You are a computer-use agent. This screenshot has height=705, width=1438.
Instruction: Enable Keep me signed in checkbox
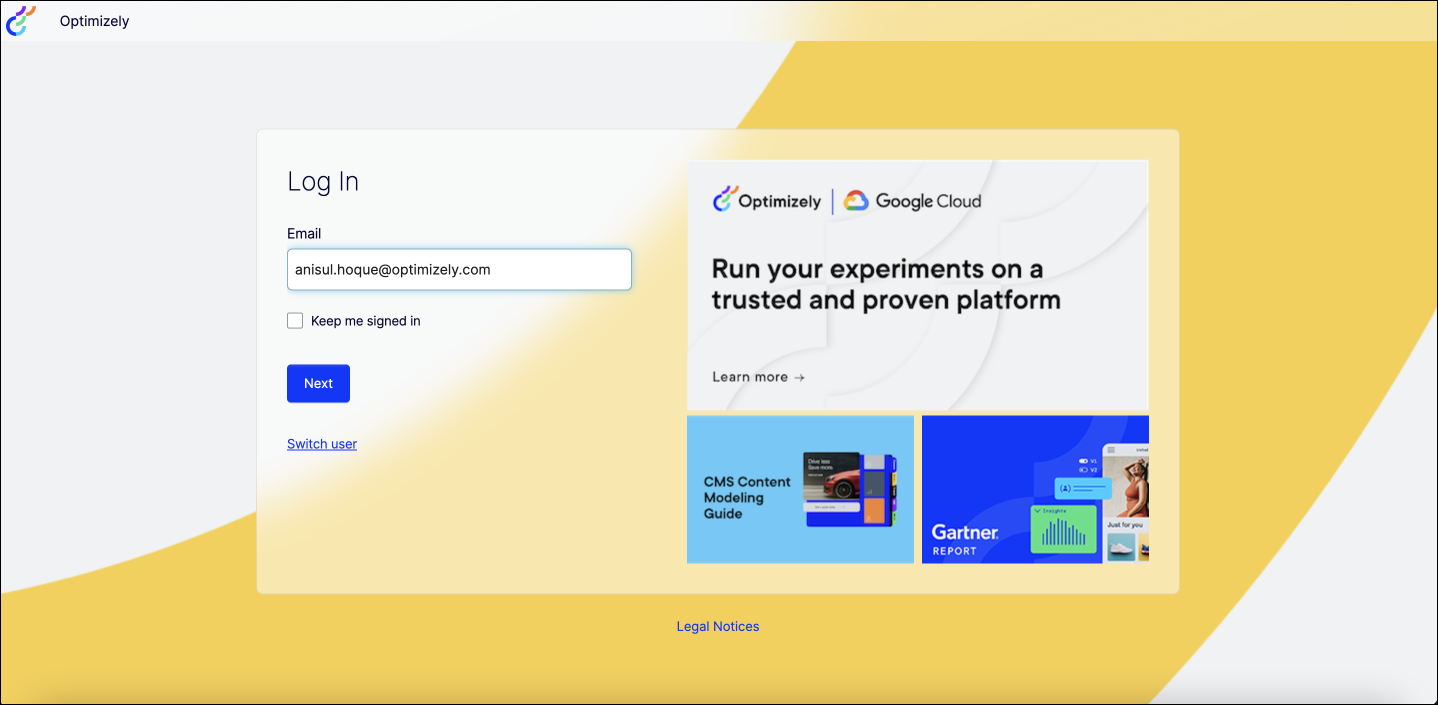click(295, 321)
